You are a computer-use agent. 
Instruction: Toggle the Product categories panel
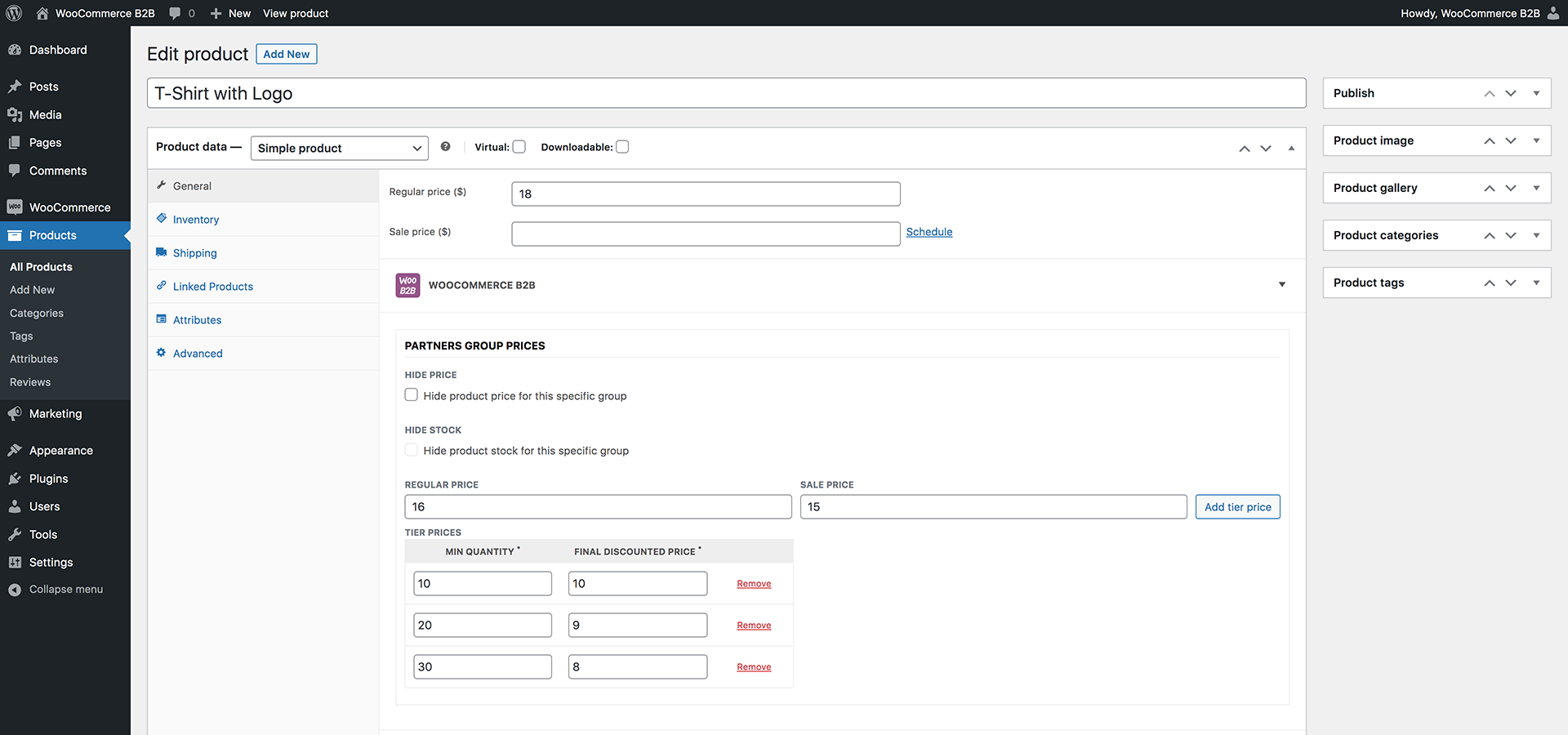[1536, 235]
